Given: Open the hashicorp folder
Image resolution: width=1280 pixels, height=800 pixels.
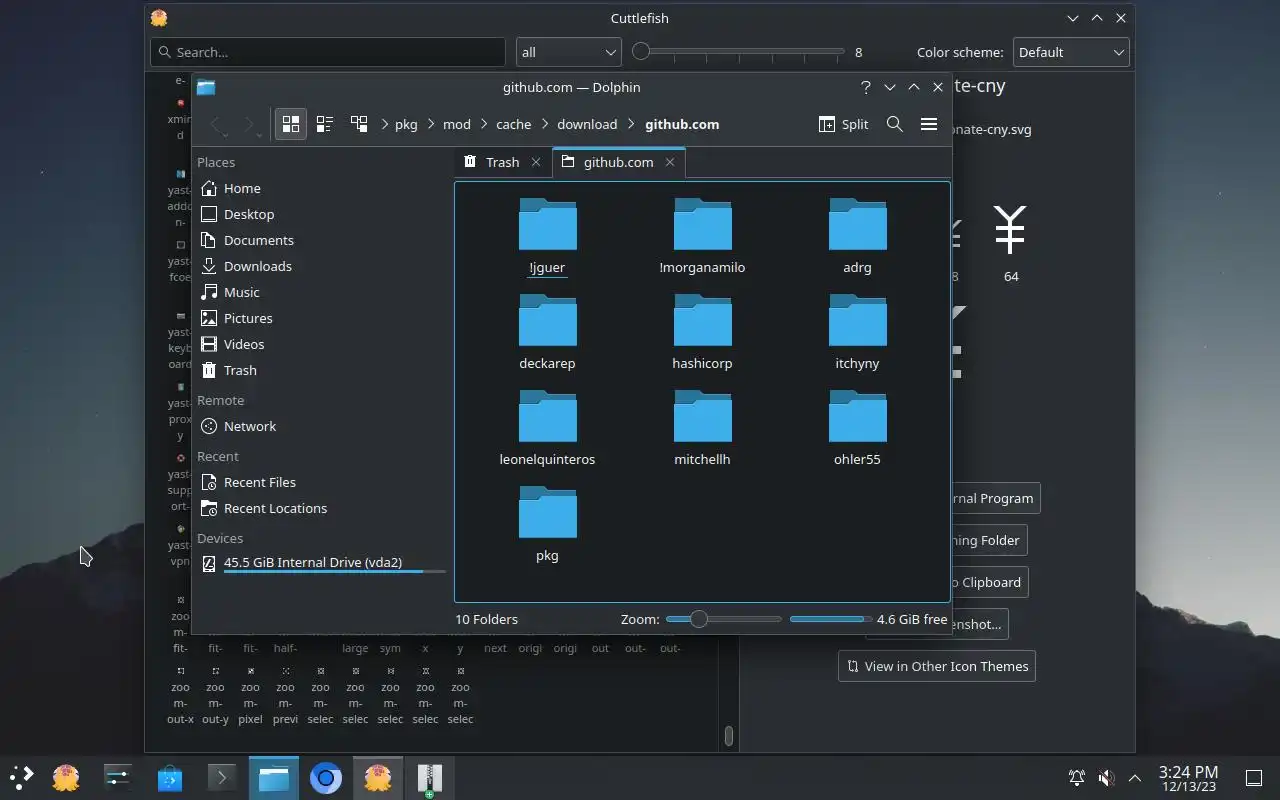Looking at the screenshot, I should pos(702,332).
